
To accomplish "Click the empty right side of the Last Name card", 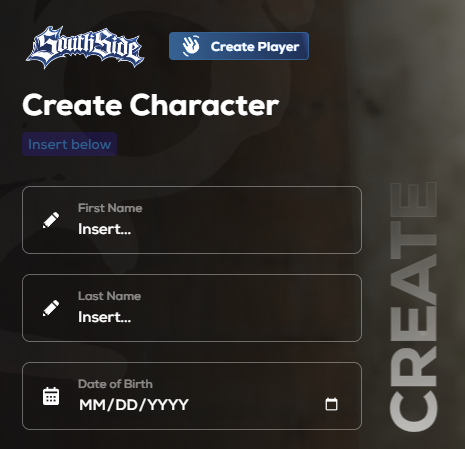I will (x=283, y=308).
